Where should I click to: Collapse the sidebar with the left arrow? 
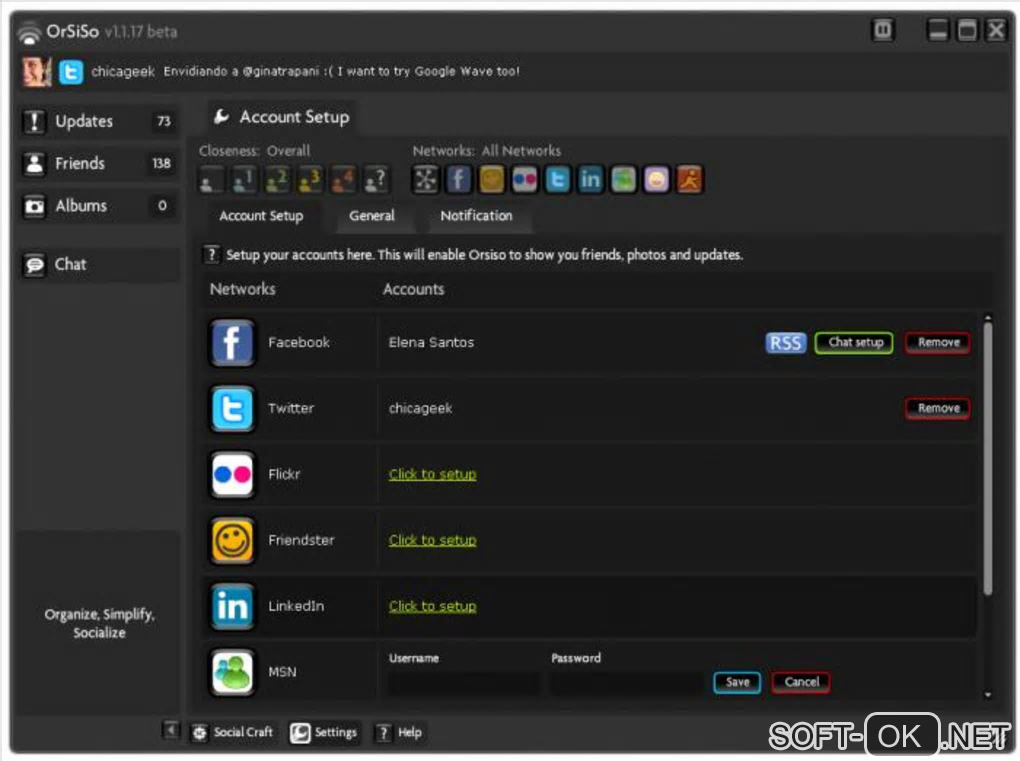tap(170, 730)
